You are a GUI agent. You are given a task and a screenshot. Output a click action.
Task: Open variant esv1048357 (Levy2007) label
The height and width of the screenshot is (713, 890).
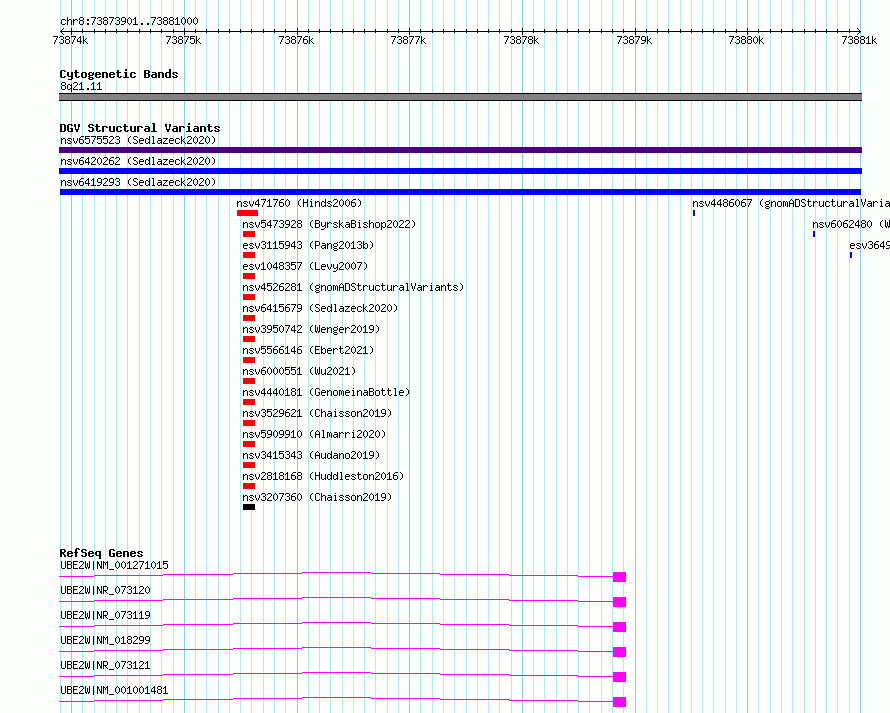305,266
